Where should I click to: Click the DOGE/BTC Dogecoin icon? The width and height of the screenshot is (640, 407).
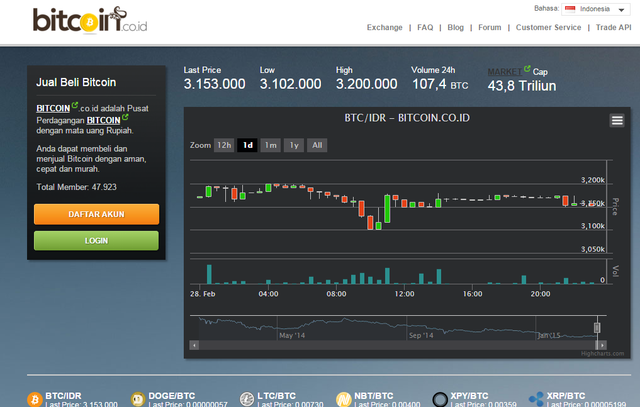(138, 399)
